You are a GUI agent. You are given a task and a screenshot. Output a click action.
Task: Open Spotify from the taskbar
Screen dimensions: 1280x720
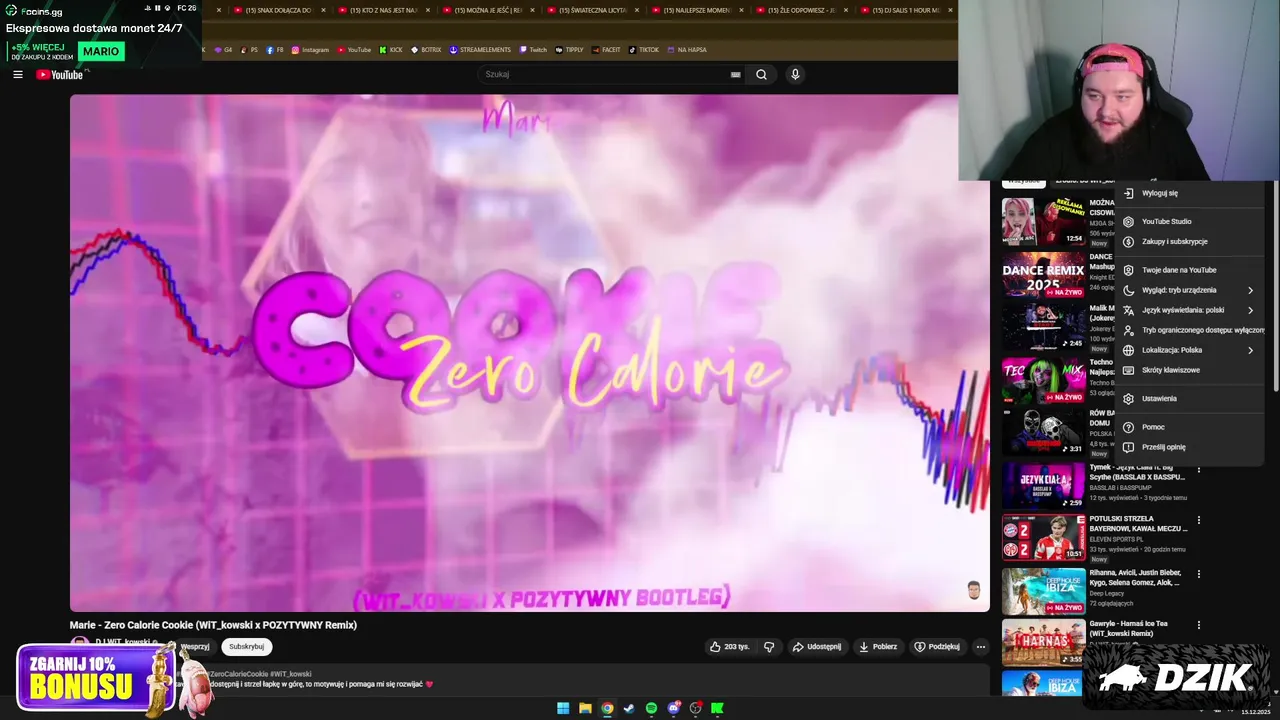click(x=651, y=708)
